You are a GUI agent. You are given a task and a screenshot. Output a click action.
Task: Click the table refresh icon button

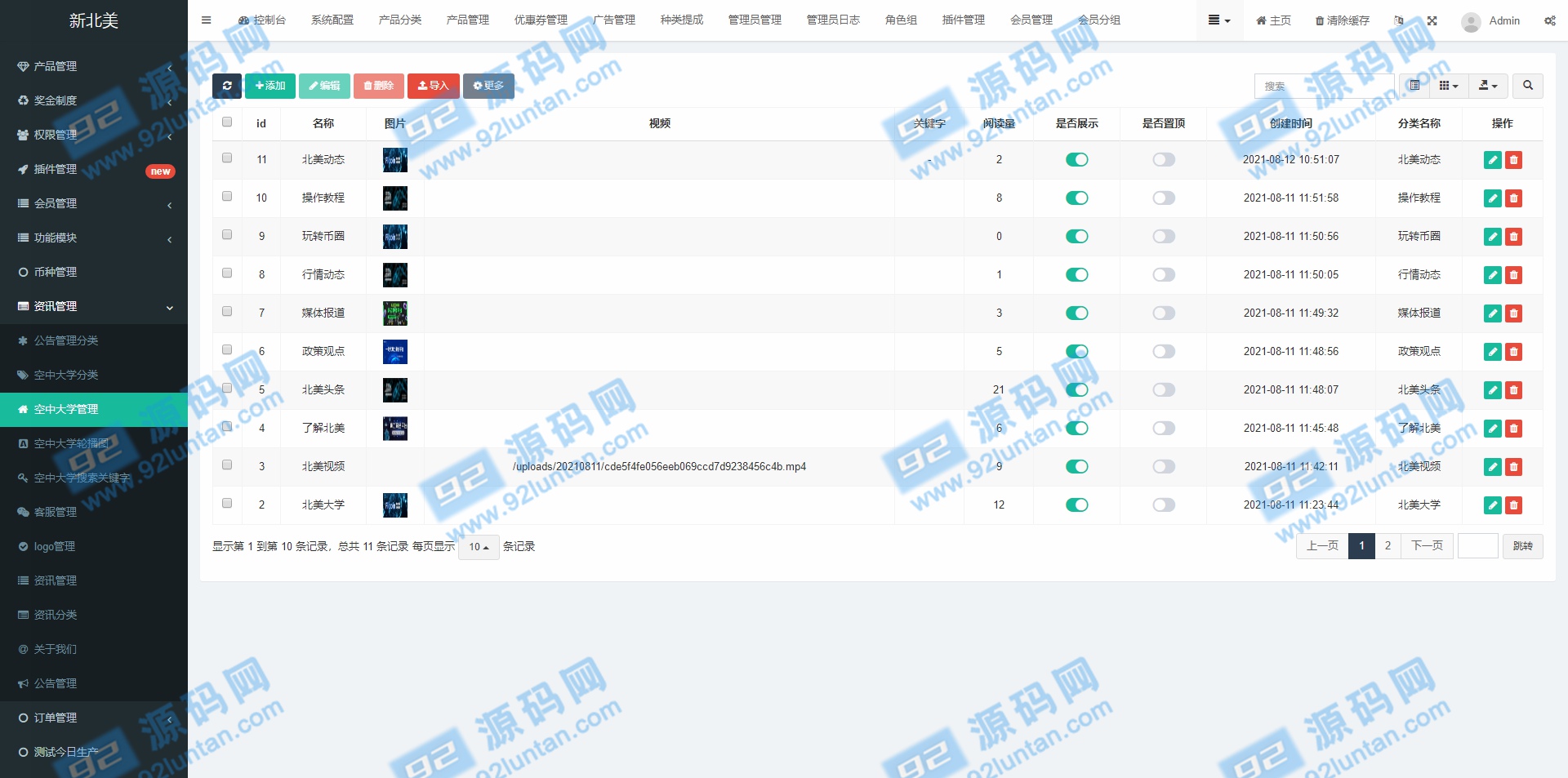click(227, 86)
